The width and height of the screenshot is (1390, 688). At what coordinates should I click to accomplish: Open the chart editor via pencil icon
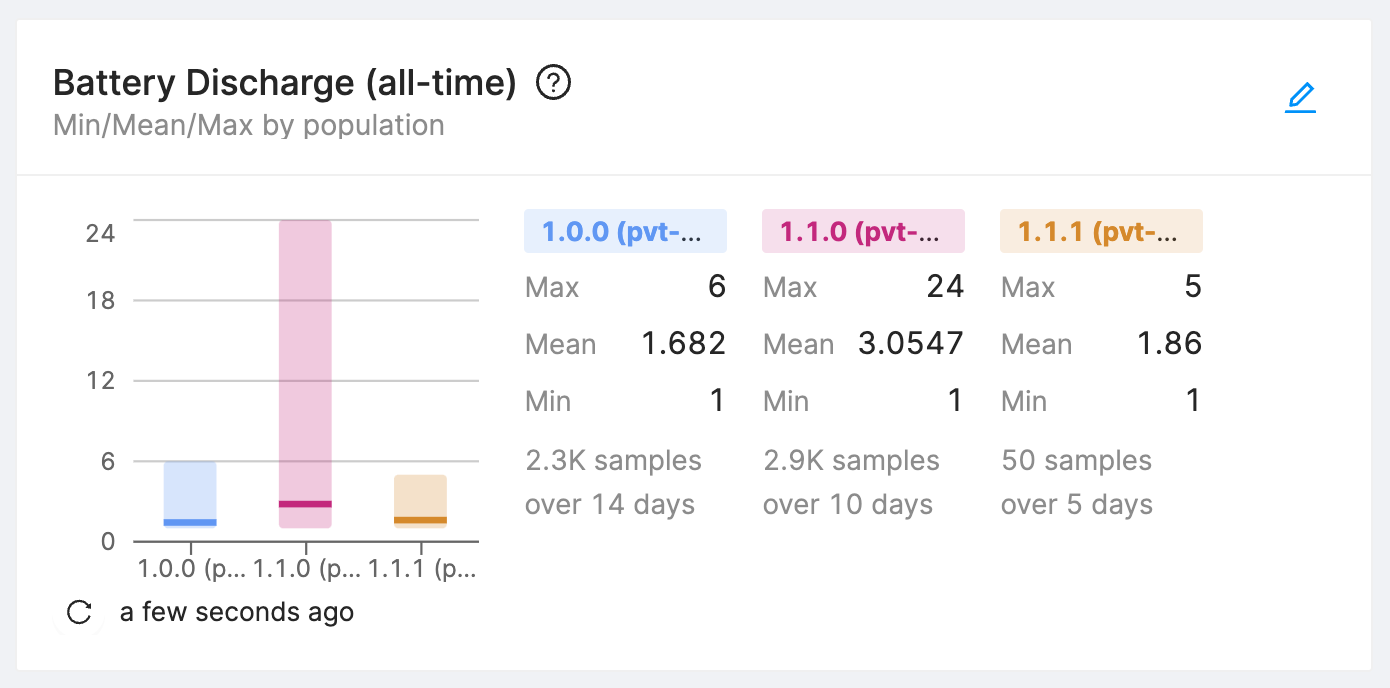(x=1300, y=98)
